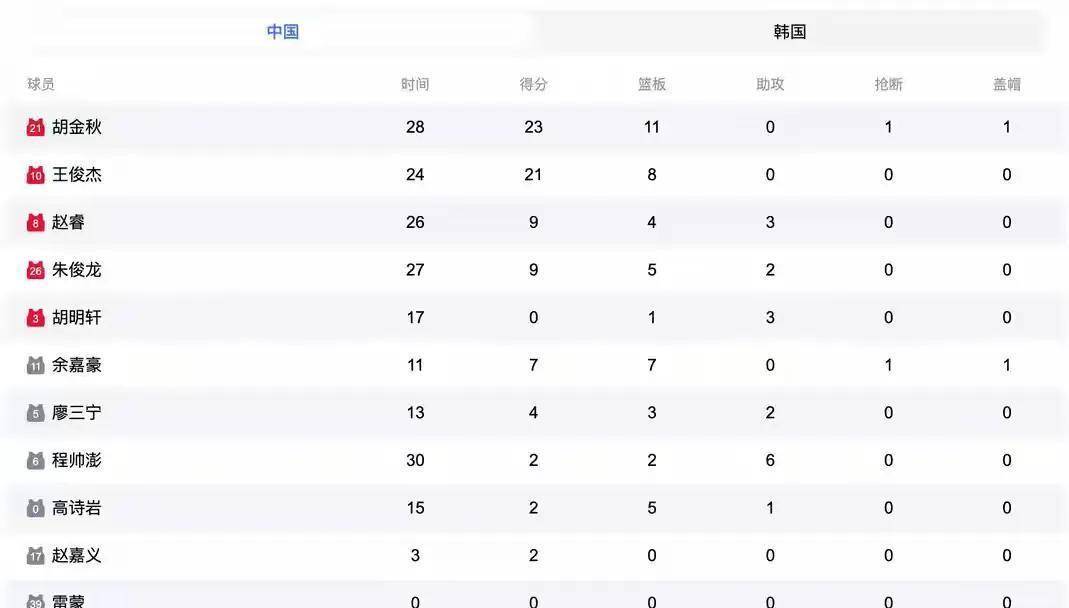Click jersey number 6 icon beside 程帅澎
Image resolution: width=1069 pixels, height=608 pixels.
click(33, 460)
